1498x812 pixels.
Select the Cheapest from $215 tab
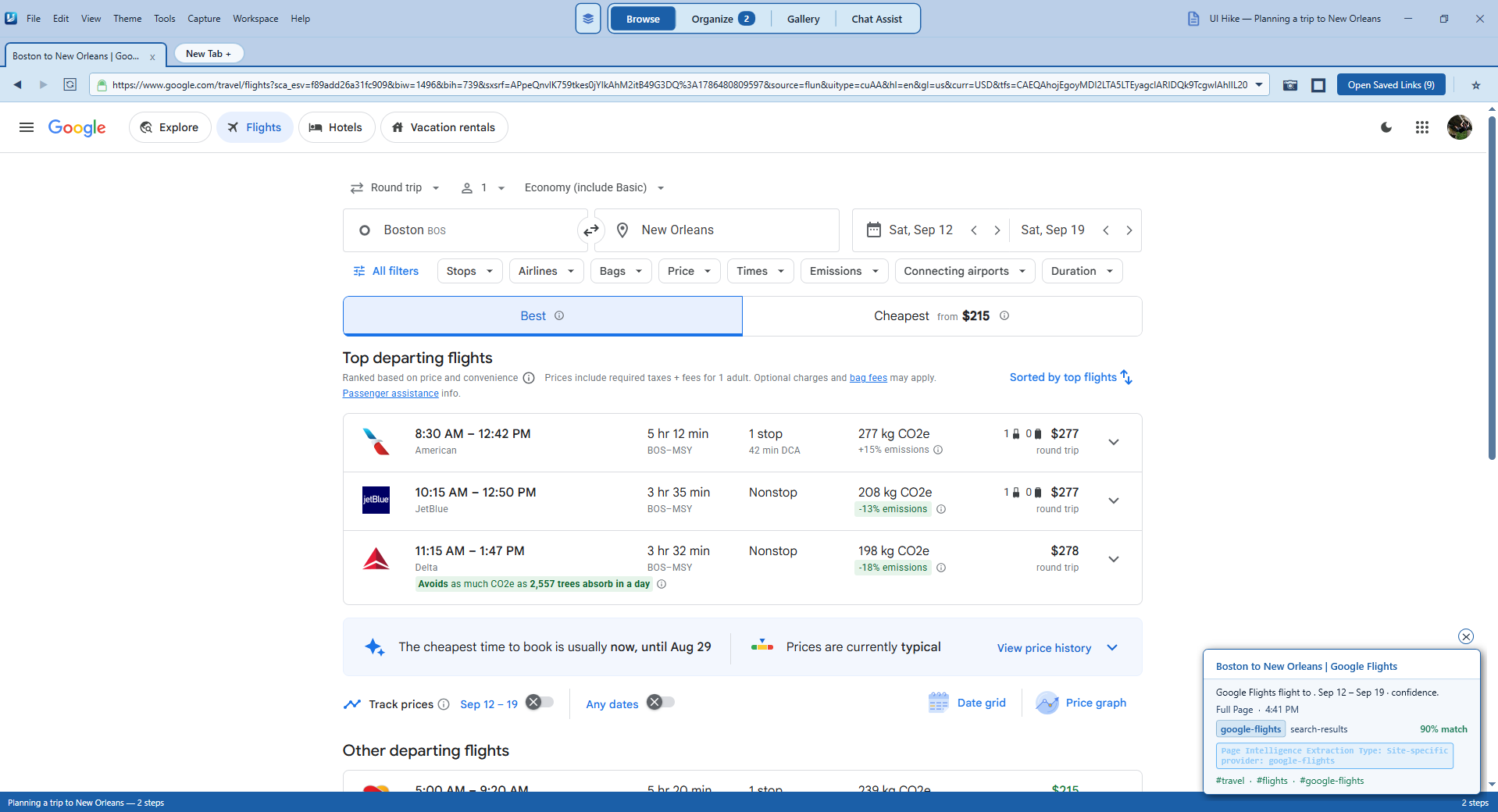coord(942,316)
